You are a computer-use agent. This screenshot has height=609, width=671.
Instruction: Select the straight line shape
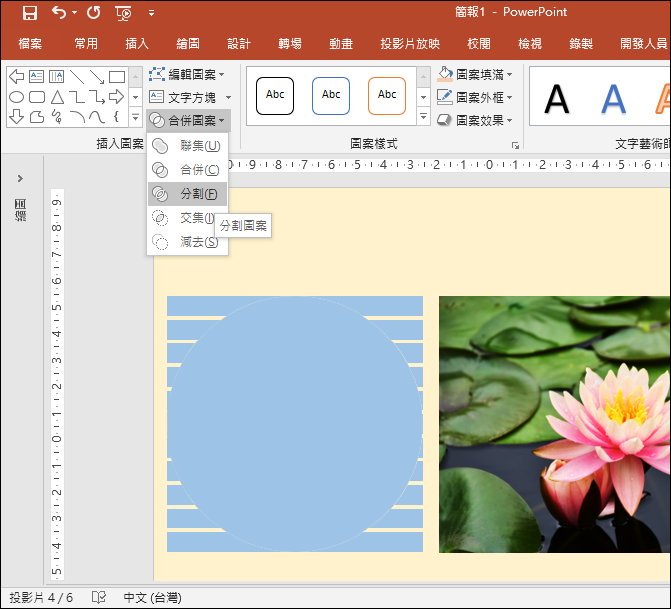(77, 77)
